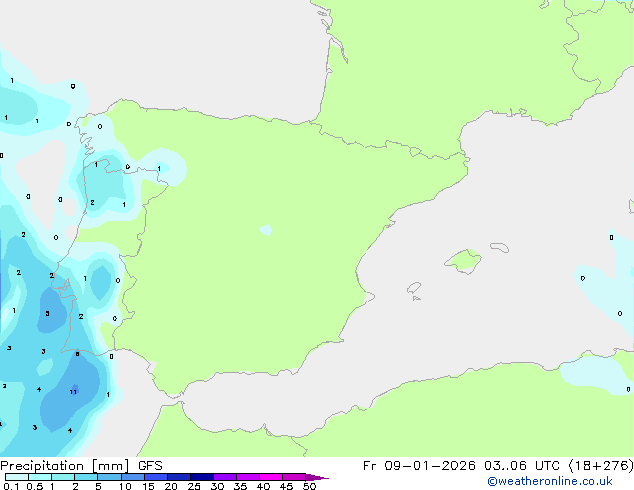Screen dimensions: 634x490
Task: Click the above-50 arrow tip of the legend
Action: pos(317,477)
